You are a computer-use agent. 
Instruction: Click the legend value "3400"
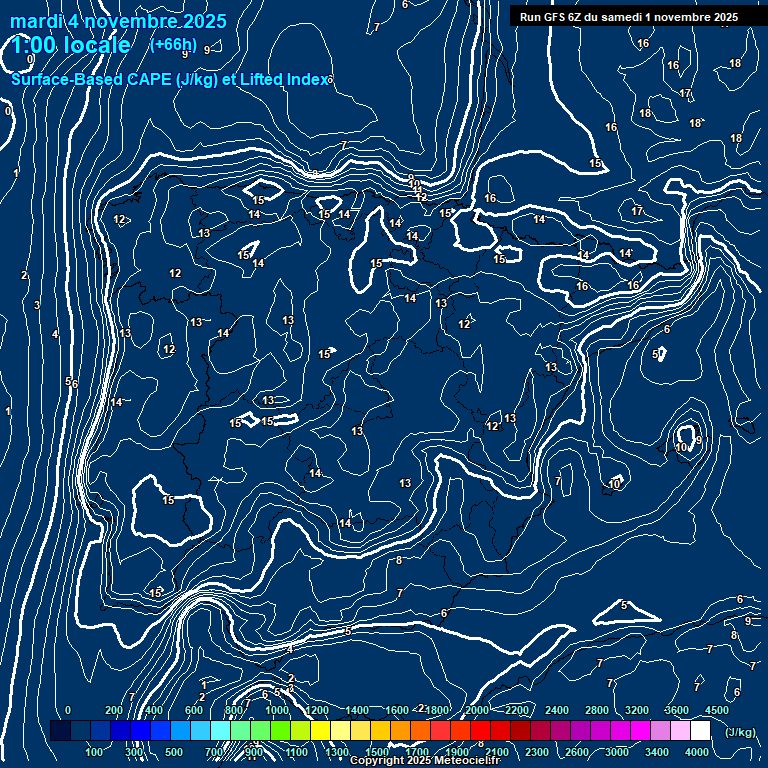point(657,752)
